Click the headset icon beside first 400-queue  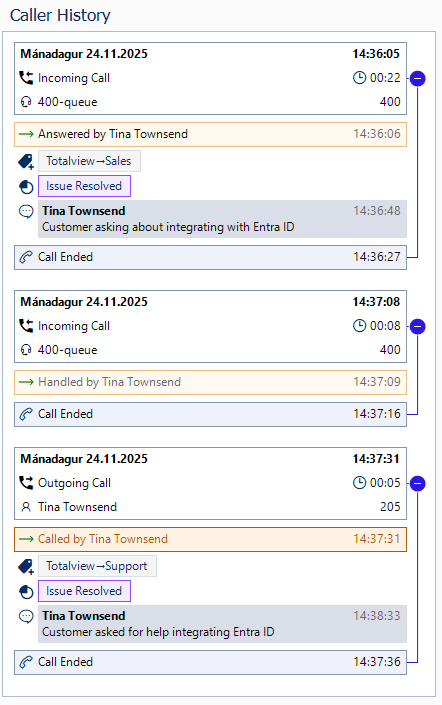point(26,102)
